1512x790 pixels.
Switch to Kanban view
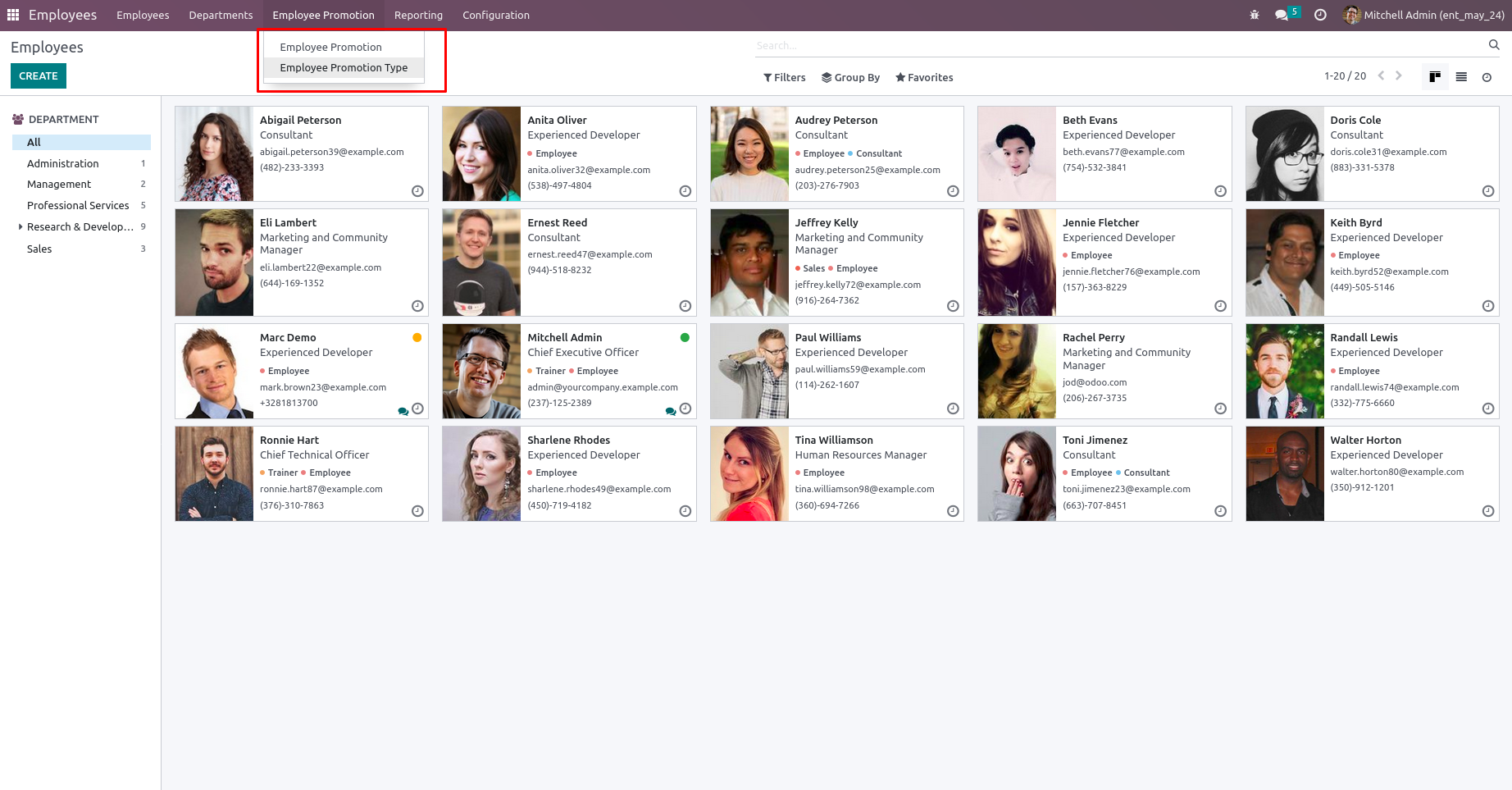[1435, 77]
